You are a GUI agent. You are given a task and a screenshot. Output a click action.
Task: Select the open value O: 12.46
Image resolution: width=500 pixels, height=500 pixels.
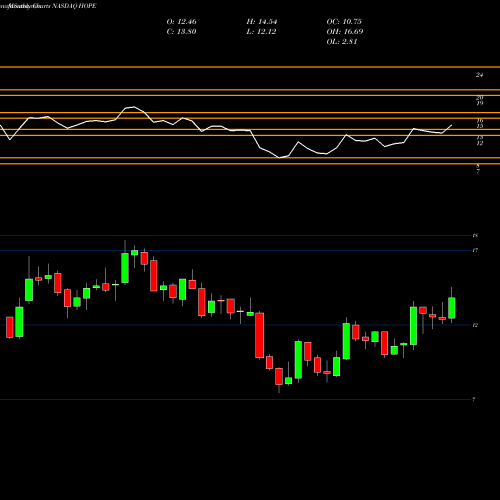[x=181, y=22]
